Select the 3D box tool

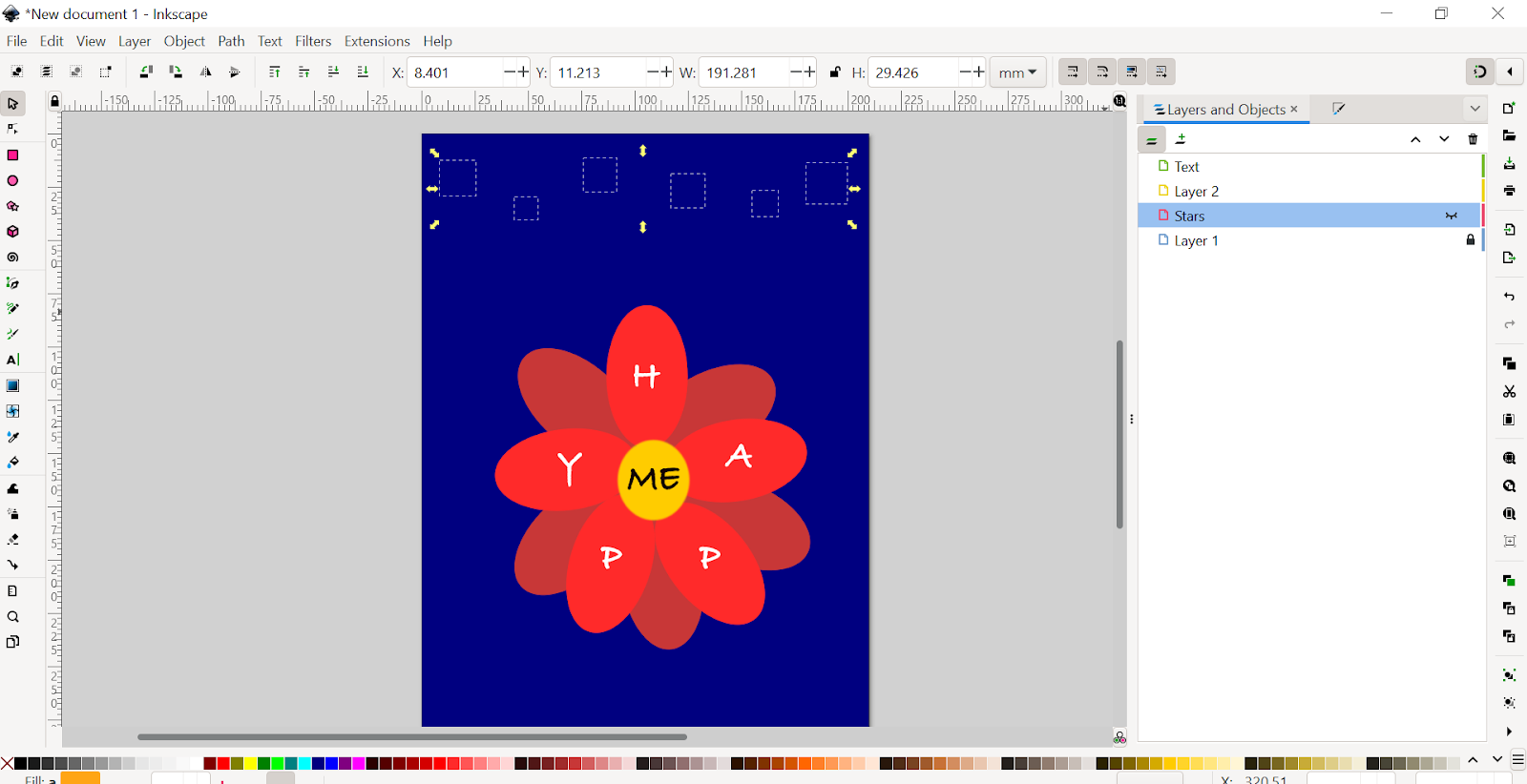[12, 232]
